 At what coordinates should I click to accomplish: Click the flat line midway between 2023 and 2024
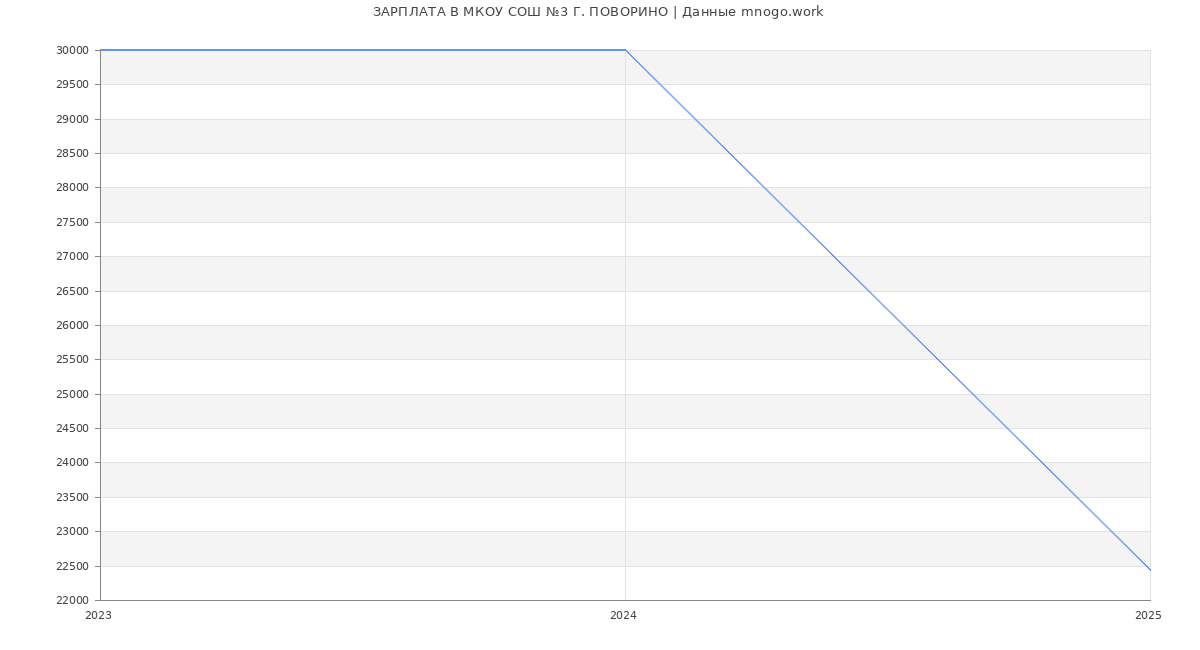coord(363,50)
